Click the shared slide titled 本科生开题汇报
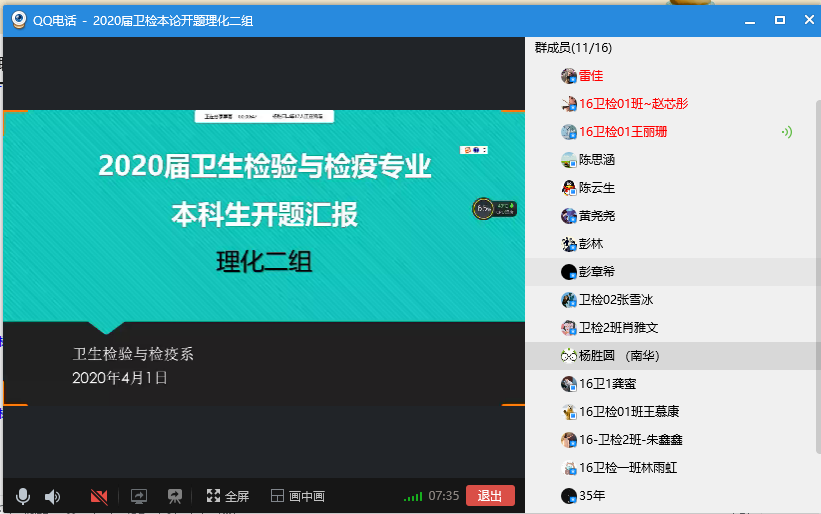Image resolution: width=821 pixels, height=514 pixels. 263,214
